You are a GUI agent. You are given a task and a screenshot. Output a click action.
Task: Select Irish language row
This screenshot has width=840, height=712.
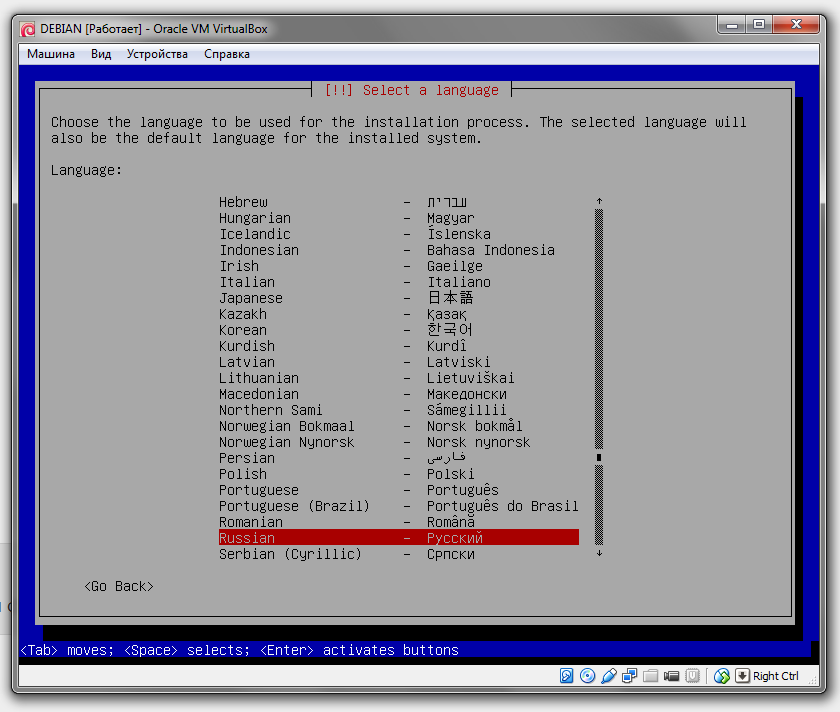(x=399, y=266)
